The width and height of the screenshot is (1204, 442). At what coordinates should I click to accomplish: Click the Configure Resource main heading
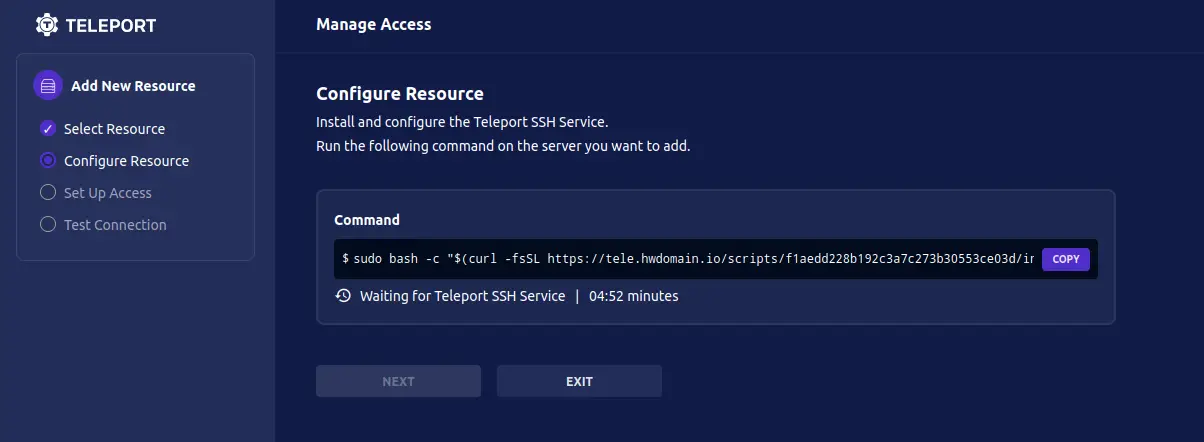(400, 94)
